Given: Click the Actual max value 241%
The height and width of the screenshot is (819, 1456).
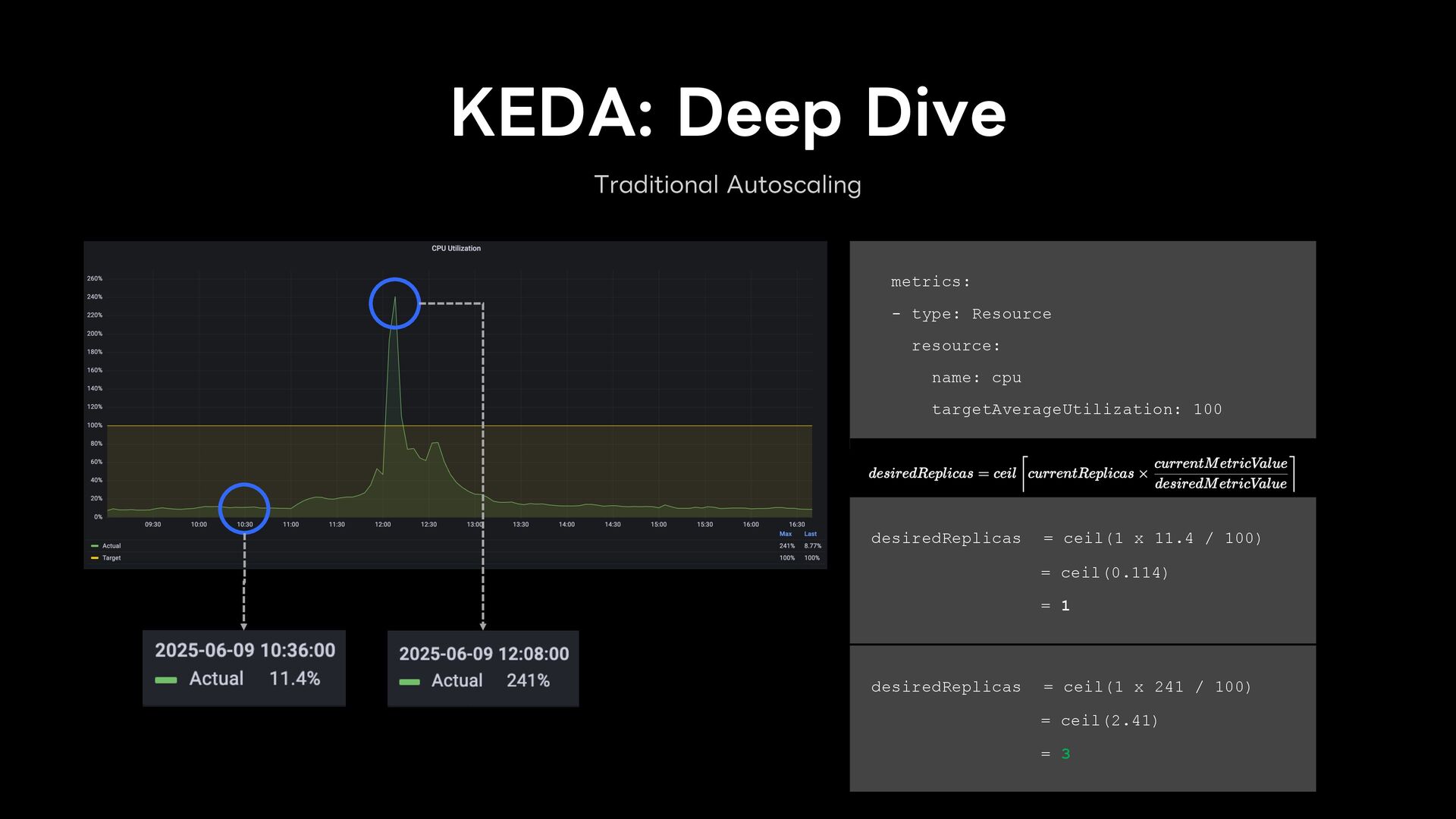Looking at the screenshot, I should pyautogui.click(x=787, y=546).
